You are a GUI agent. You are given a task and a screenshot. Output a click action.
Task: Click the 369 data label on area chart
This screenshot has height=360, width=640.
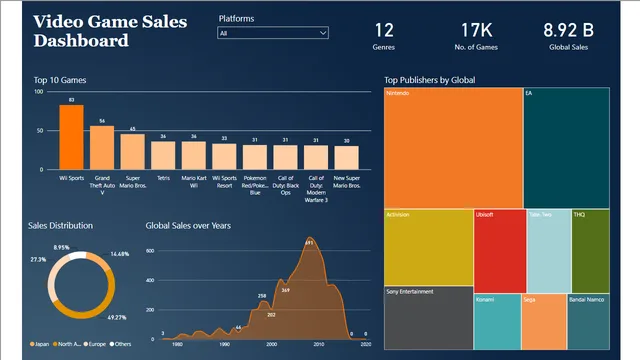pyautogui.click(x=285, y=290)
